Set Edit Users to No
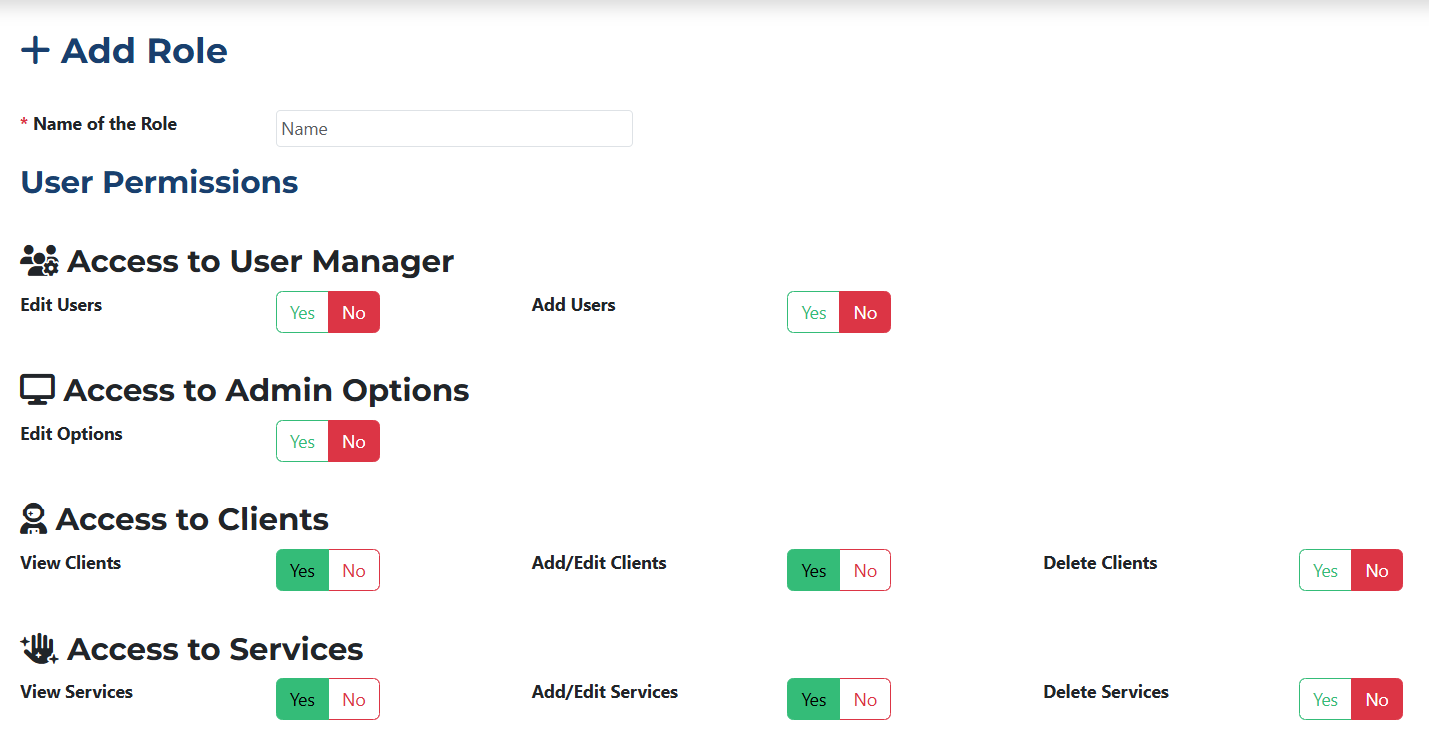The height and width of the screenshot is (742, 1429). [354, 313]
